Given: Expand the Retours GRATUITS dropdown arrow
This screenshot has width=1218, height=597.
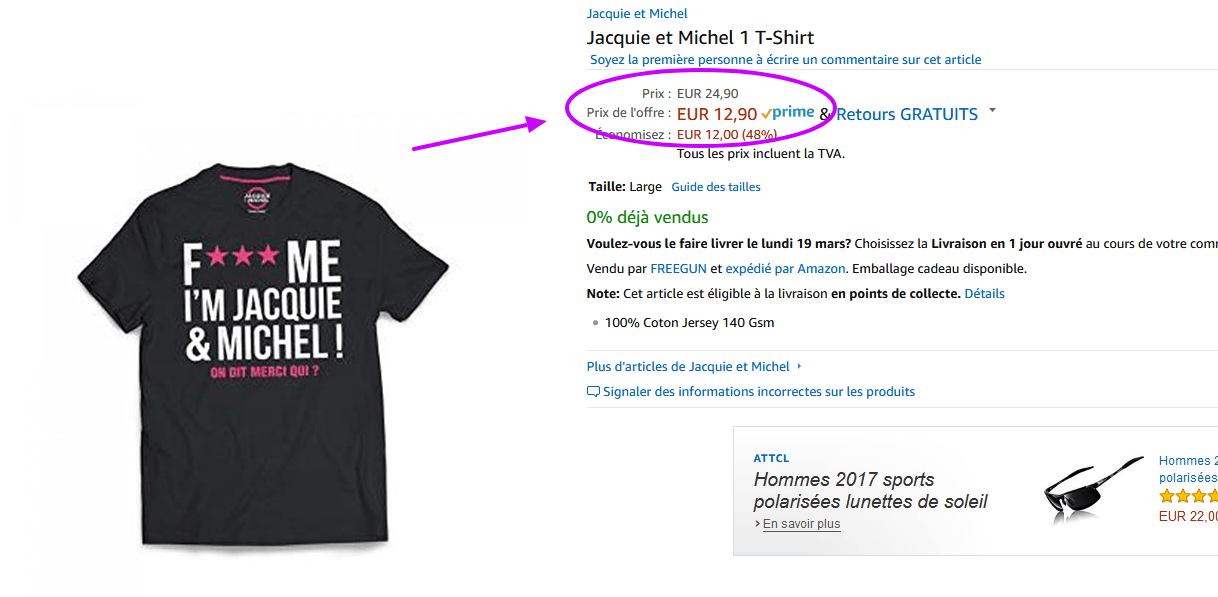Looking at the screenshot, I should pos(991,111).
